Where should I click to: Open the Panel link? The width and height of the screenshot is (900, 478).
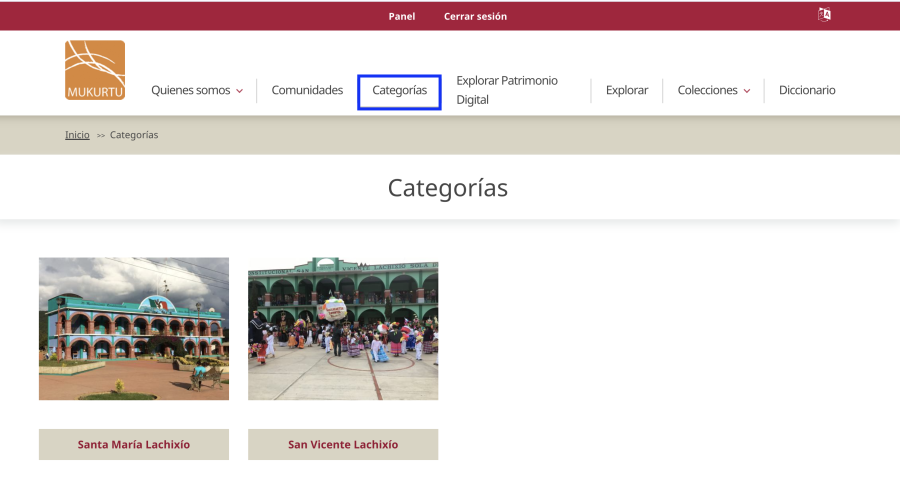coord(402,16)
